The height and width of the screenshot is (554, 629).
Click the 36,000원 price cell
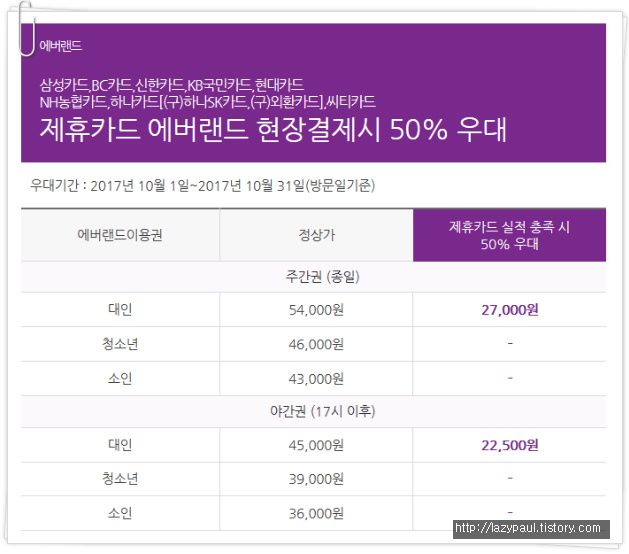[x=316, y=513]
